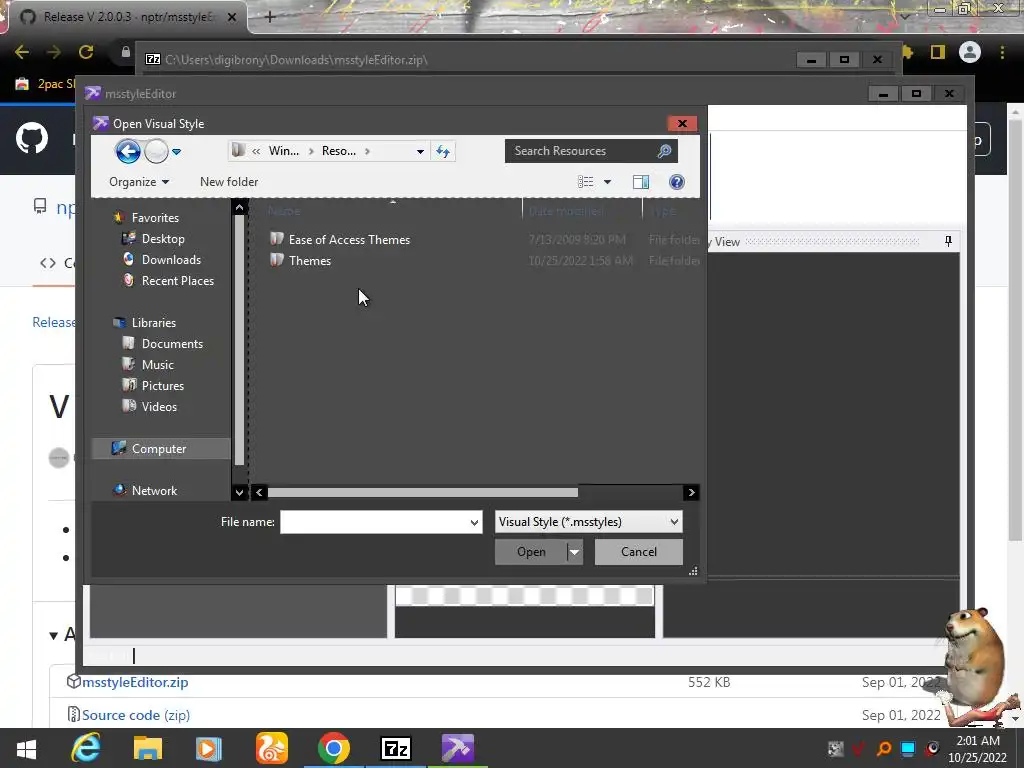Screen dimensions: 1024x768
Task: Switch to Chrome in the taskbar
Action: click(x=334, y=748)
